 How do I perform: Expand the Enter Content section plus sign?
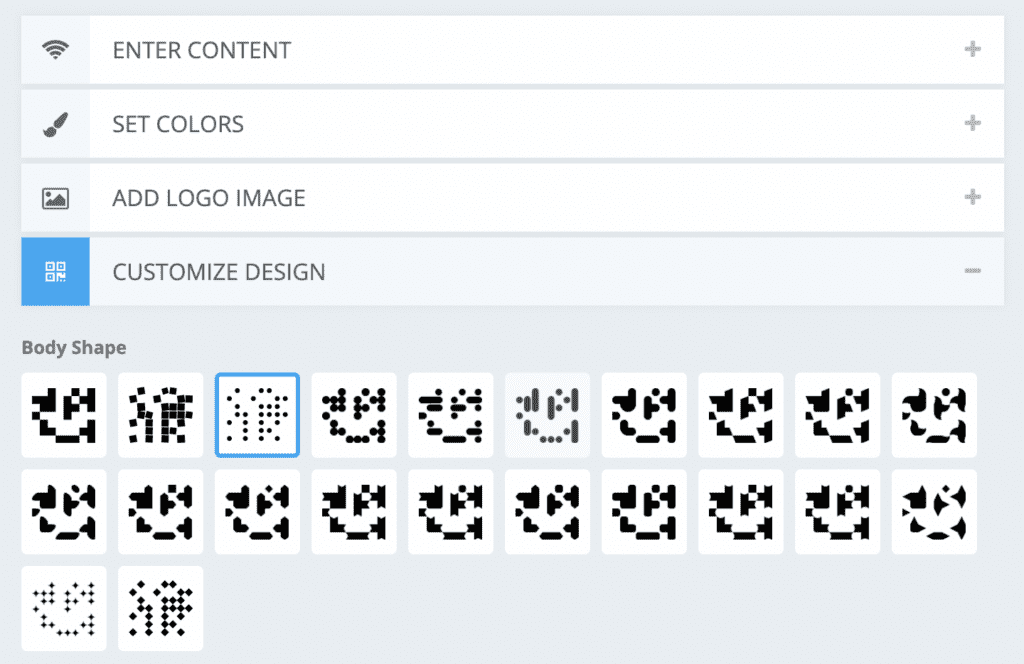(972, 50)
